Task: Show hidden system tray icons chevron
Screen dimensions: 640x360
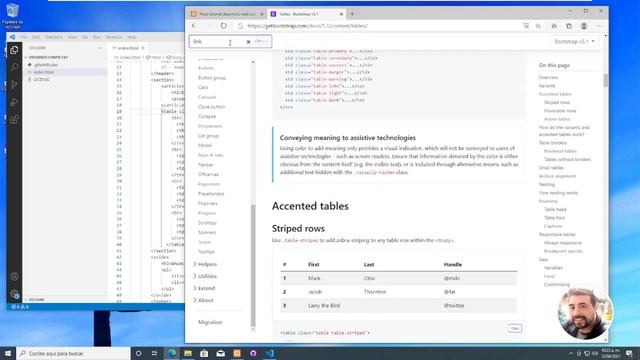Action: 571,353
